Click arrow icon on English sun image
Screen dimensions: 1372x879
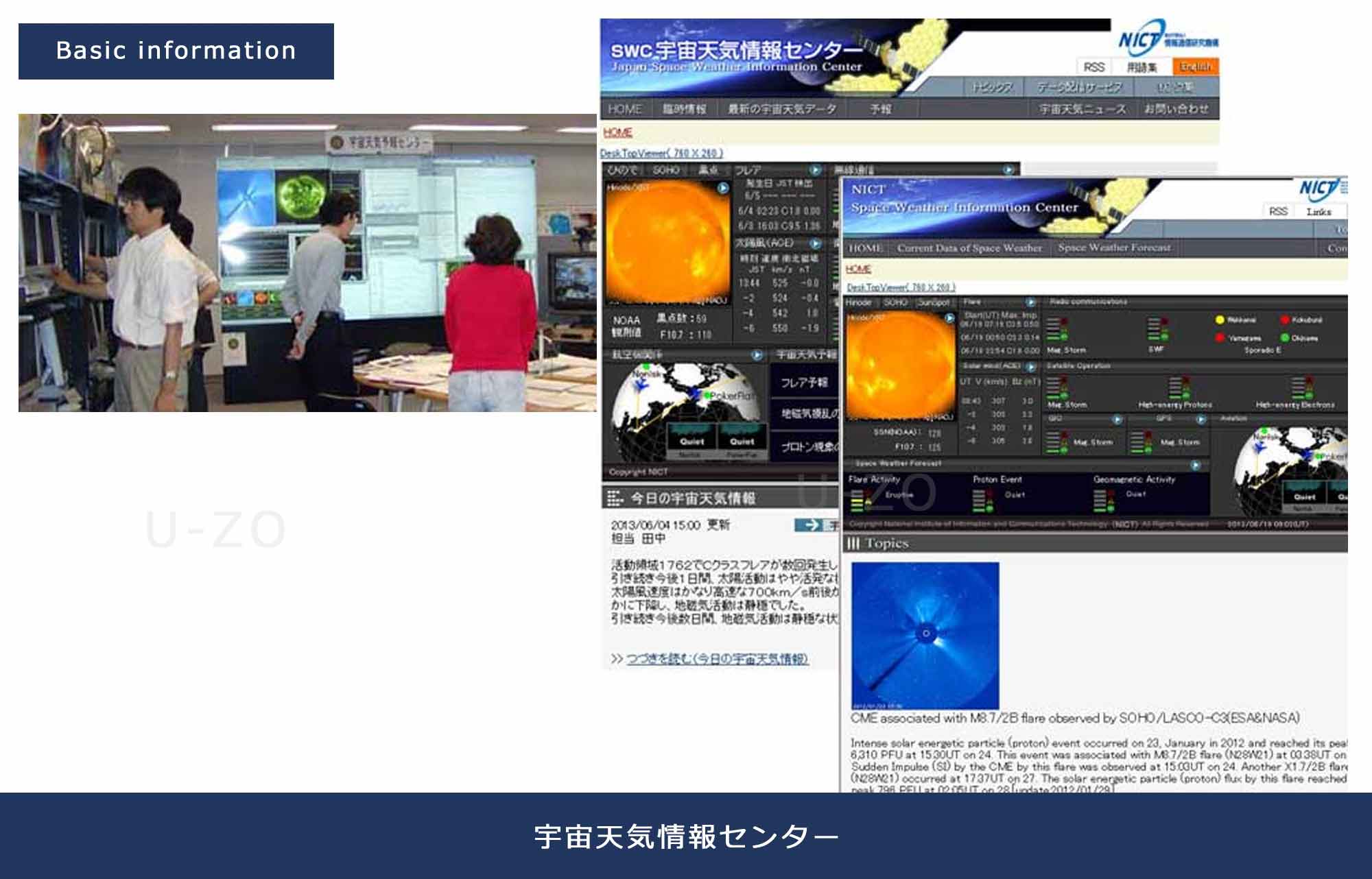pos(949,318)
